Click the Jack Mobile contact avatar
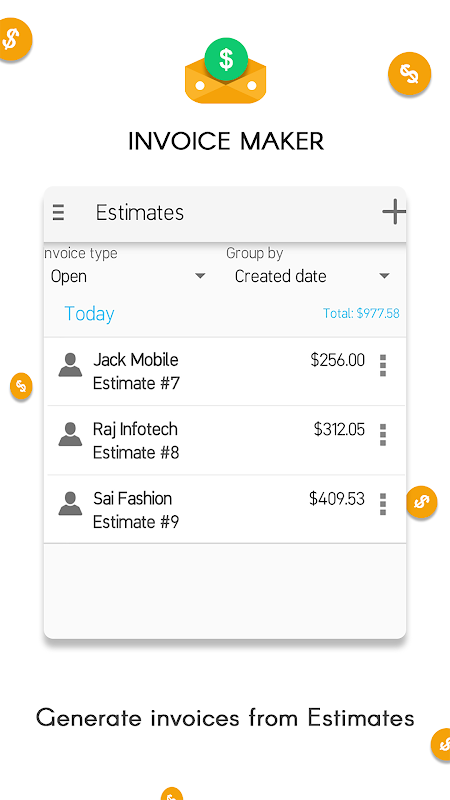 [x=70, y=365]
